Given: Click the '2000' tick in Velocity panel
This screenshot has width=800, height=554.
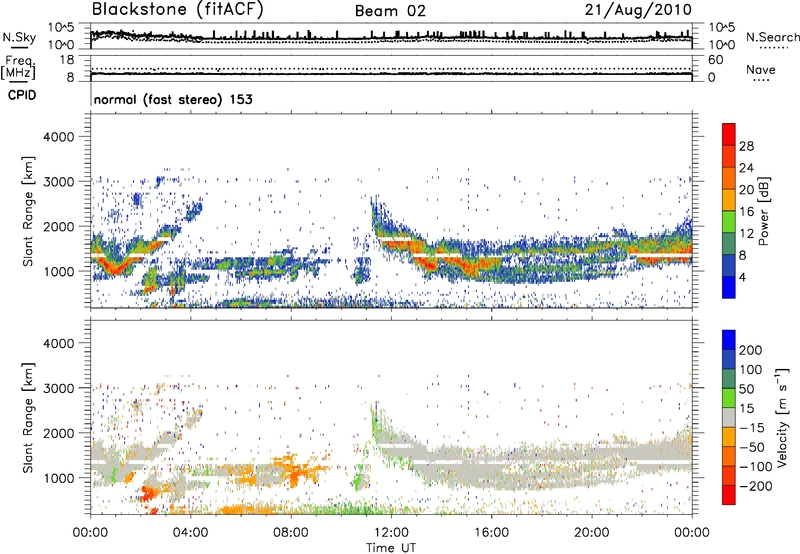Looking at the screenshot, I should pyautogui.click(x=58, y=433).
